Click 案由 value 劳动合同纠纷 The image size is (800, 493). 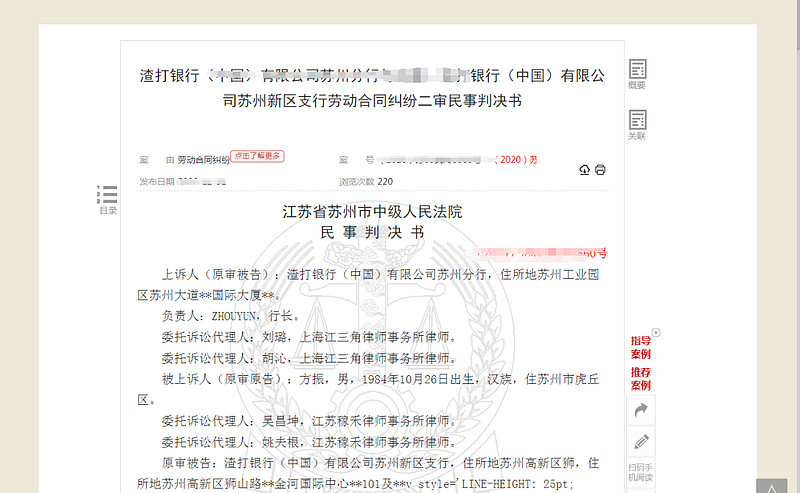(203, 160)
